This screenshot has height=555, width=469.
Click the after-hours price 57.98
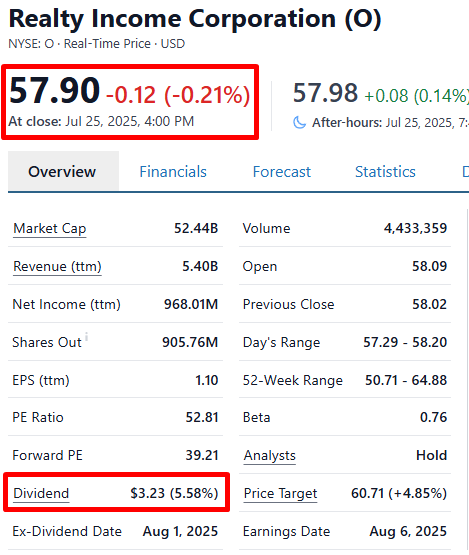point(325,93)
